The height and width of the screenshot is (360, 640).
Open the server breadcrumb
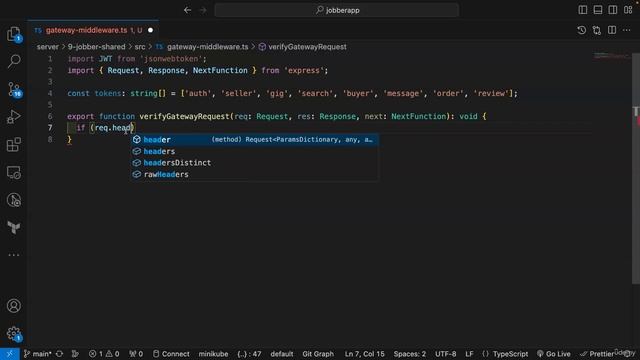[x=48, y=47]
